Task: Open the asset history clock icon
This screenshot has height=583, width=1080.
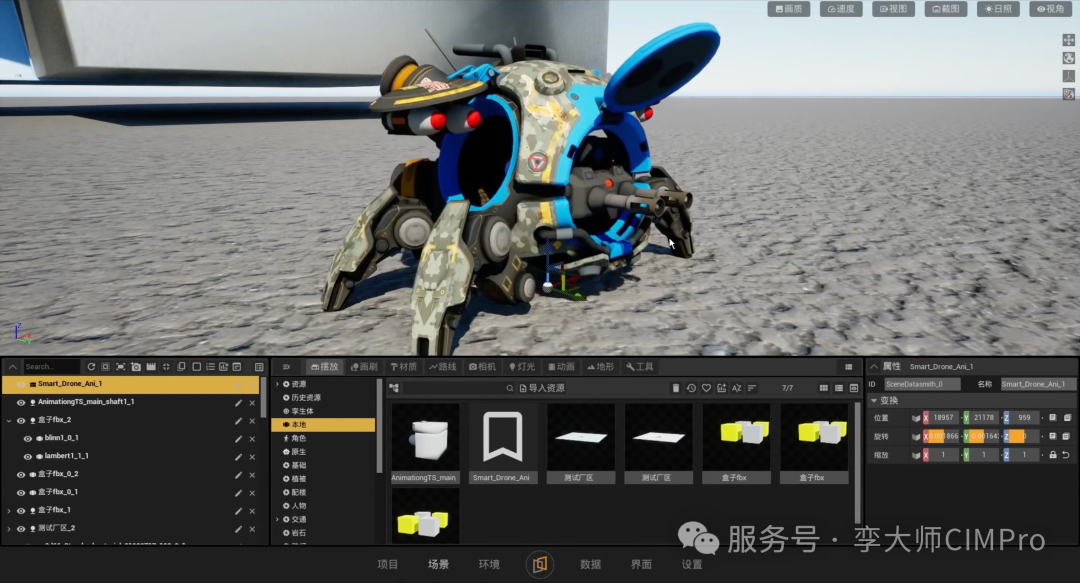Action: pyautogui.click(x=691, y=388)
